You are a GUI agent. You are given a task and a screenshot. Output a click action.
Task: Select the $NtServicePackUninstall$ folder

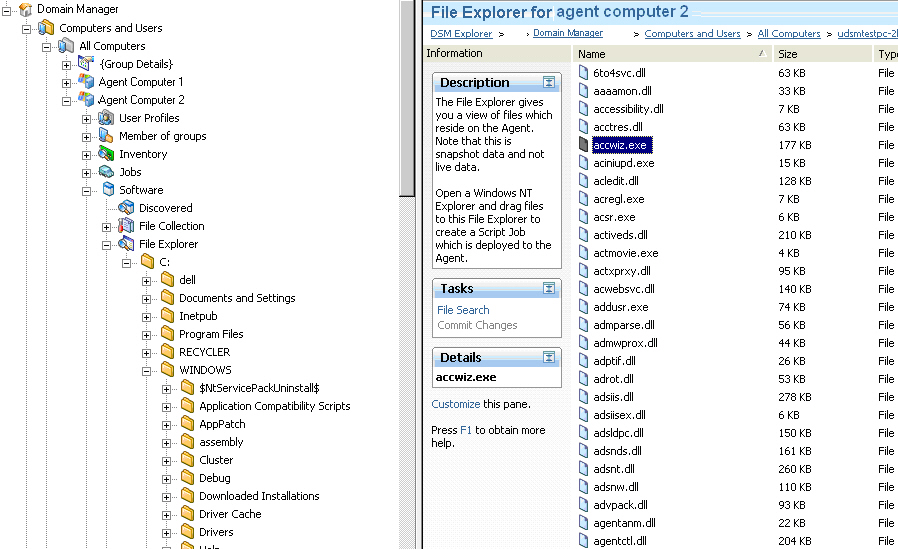tap(259, 388)
